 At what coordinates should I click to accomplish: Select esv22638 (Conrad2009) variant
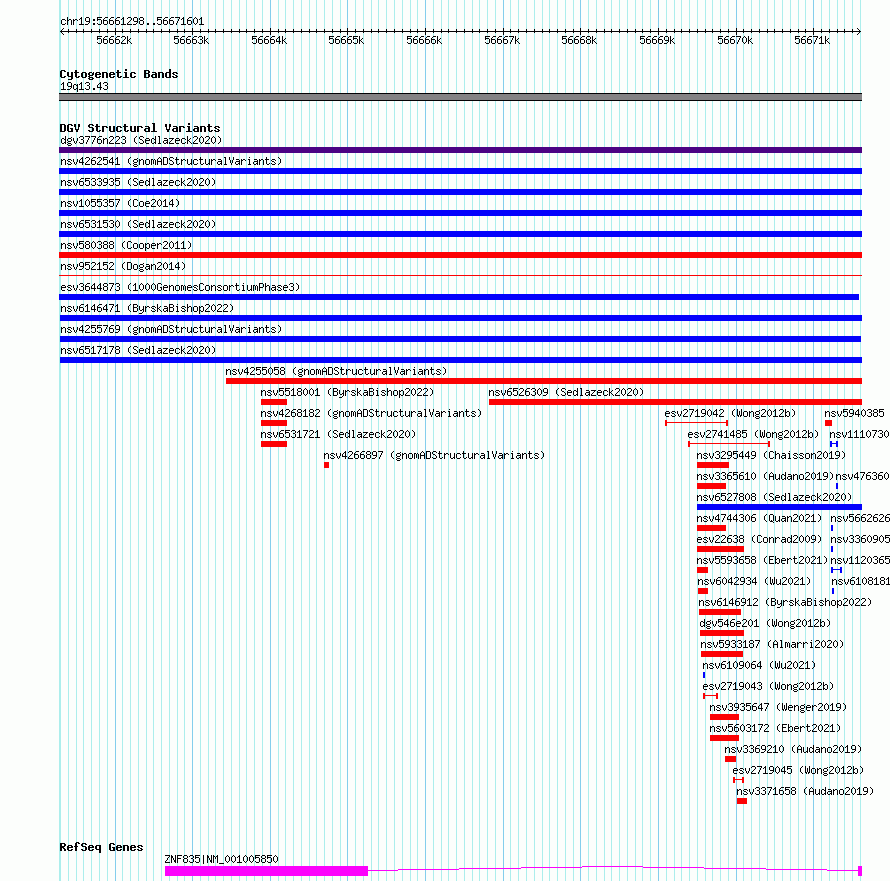(x=759, y=539)
